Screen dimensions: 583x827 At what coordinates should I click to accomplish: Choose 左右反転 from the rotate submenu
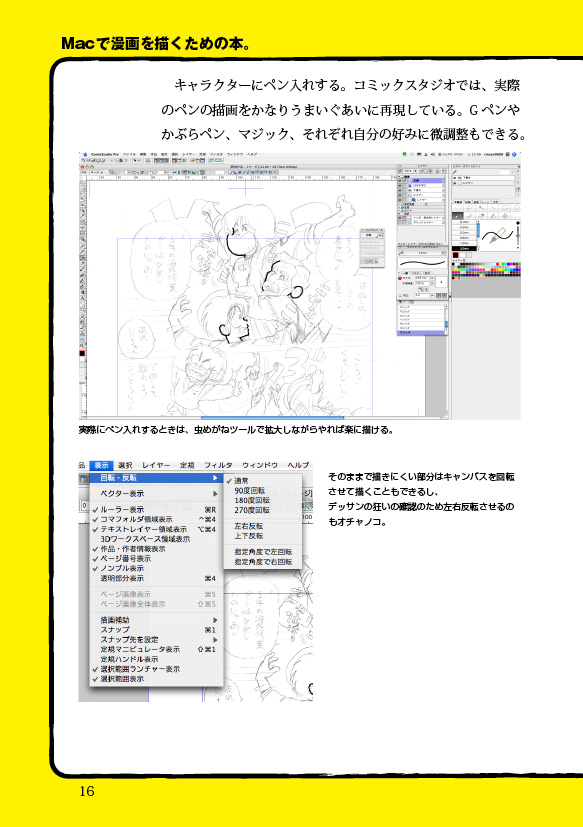tap(249, 526)
